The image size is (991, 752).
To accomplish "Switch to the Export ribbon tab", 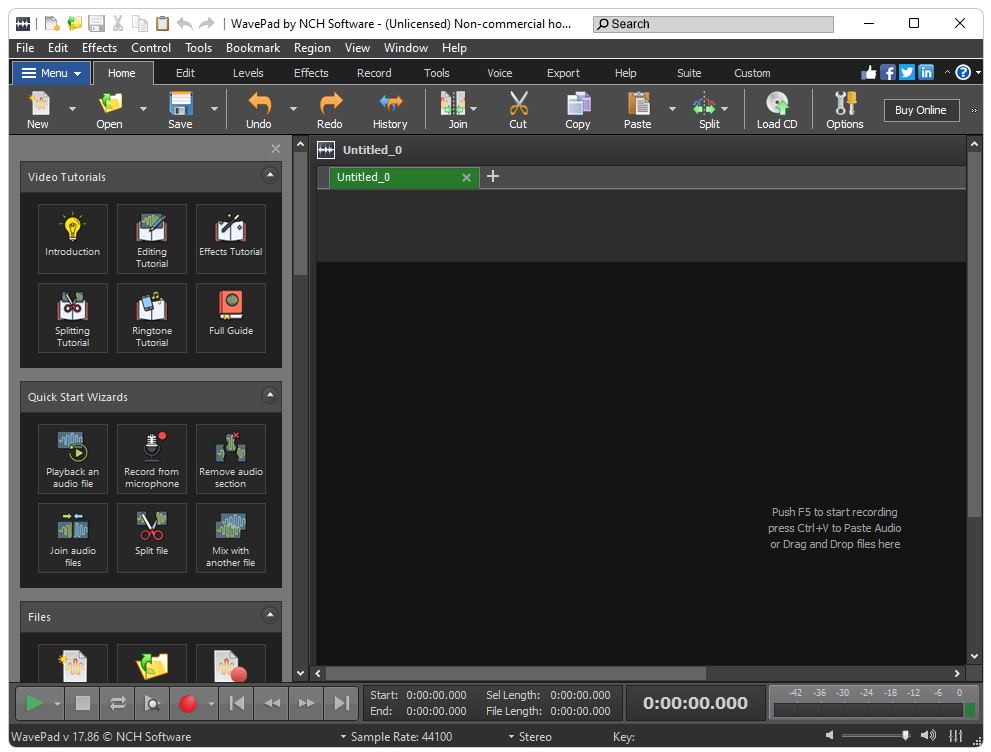I will tap(563, 73).
